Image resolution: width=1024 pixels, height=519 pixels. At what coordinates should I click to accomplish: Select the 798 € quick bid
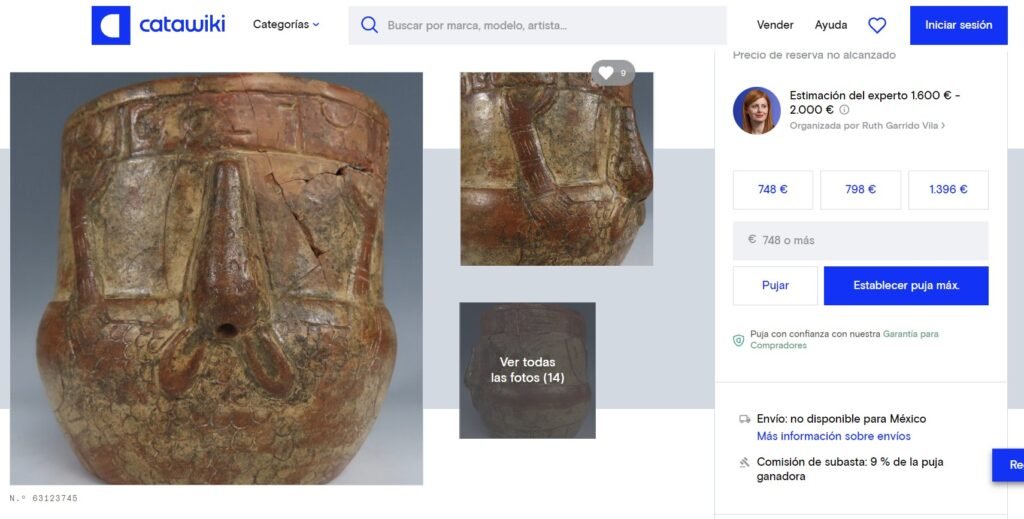point(860,189)
